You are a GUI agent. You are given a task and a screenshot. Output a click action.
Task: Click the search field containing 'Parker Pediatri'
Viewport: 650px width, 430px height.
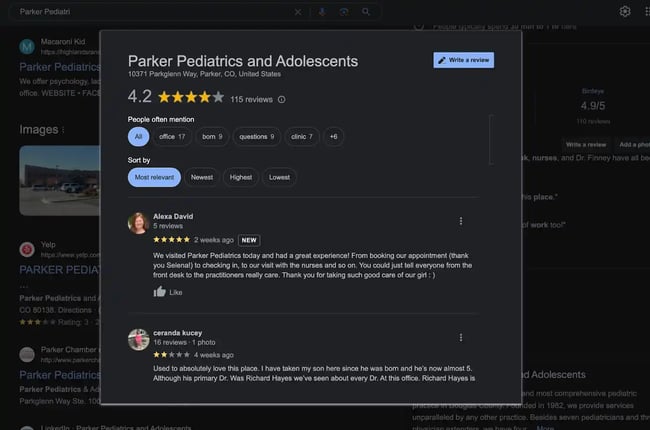tap(150, 12)
